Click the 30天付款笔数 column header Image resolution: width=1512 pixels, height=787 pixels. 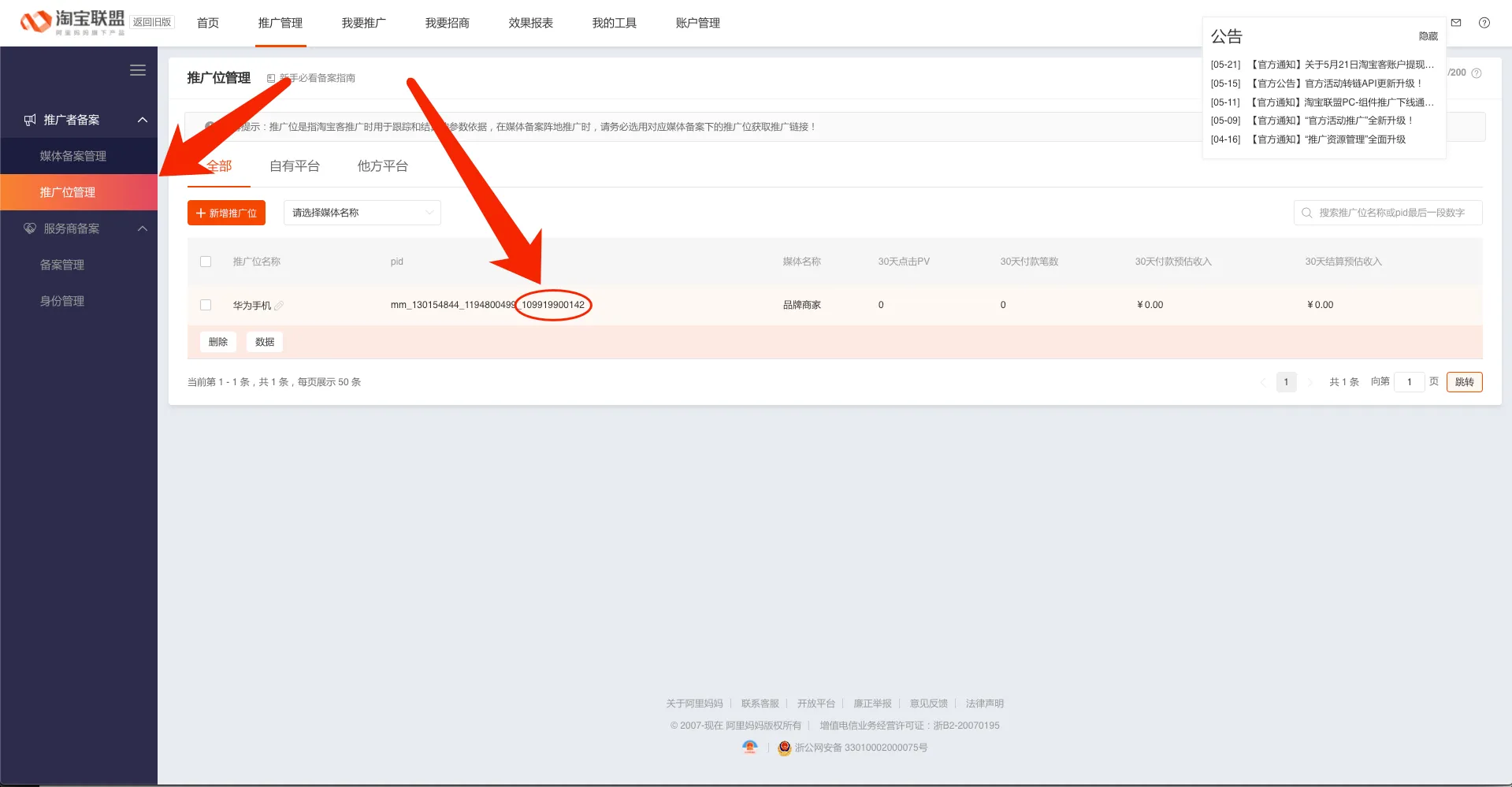(1029, 262)
